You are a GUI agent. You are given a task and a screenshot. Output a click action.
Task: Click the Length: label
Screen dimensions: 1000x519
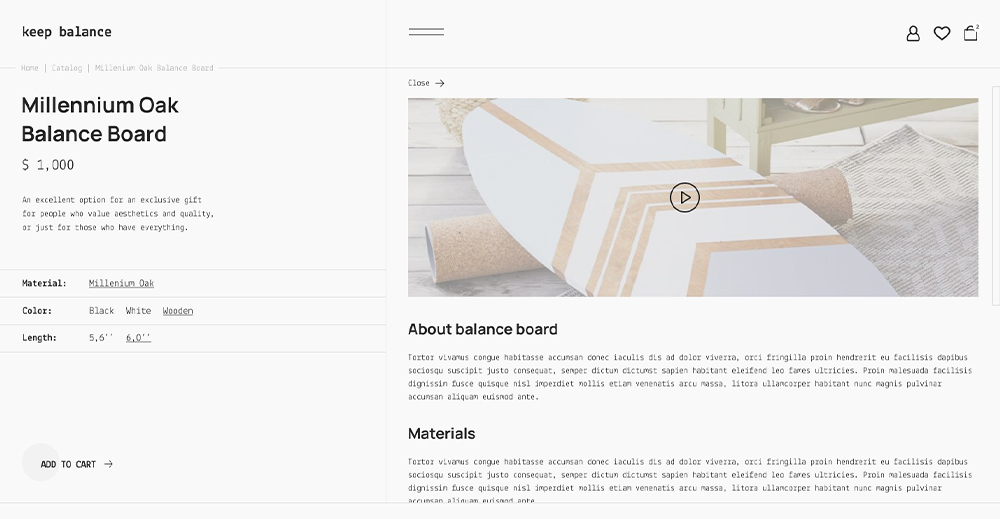[39, 337]
